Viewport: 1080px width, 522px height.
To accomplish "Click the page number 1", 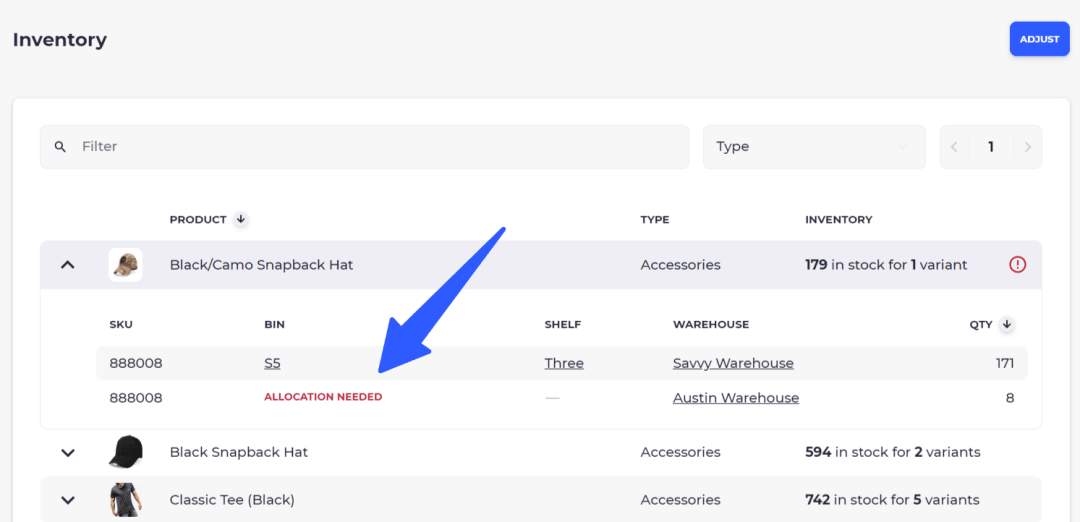I will click(991, 147).
